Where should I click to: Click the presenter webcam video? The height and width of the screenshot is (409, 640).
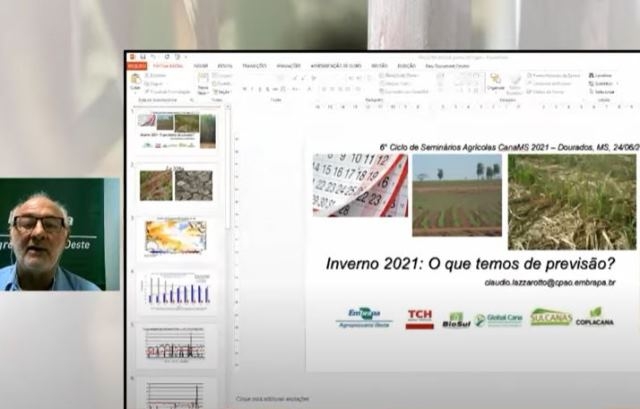60,234
